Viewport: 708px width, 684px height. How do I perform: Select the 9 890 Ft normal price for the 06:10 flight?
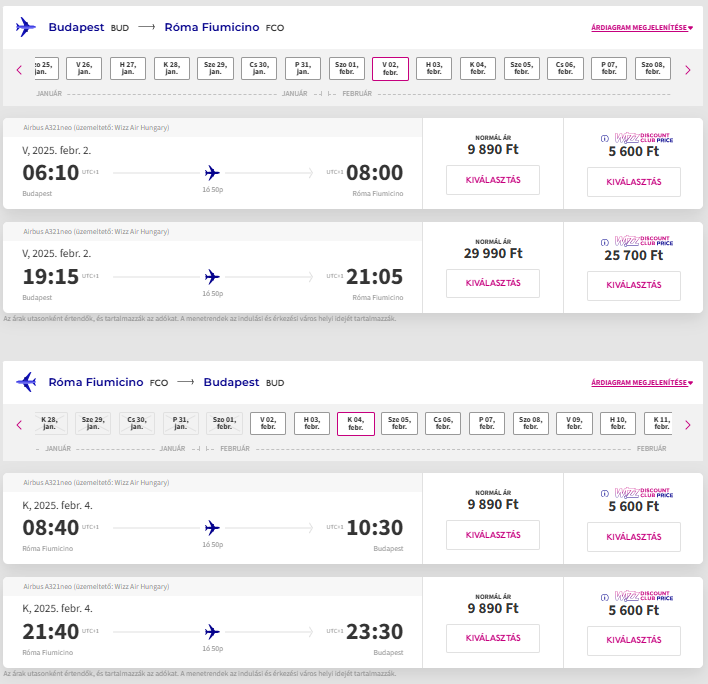coord(493,180)
